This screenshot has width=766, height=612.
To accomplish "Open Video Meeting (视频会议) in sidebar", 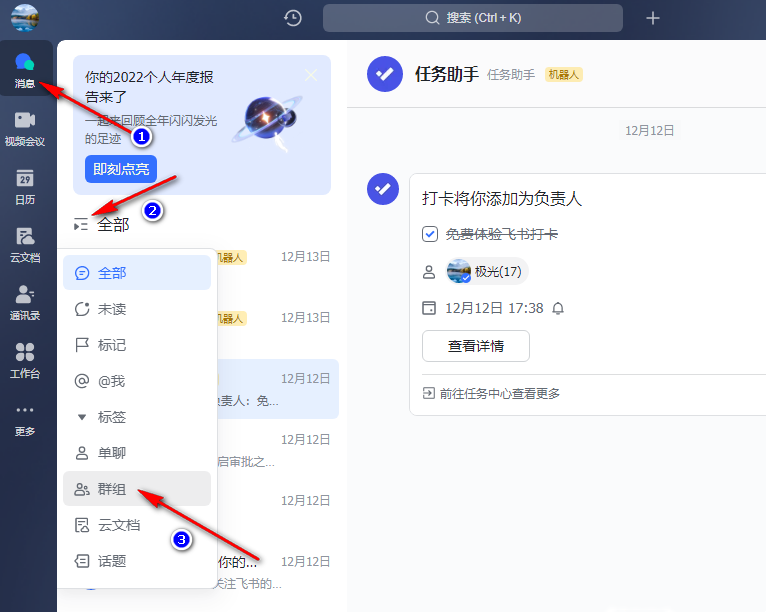I will (25, 127).
